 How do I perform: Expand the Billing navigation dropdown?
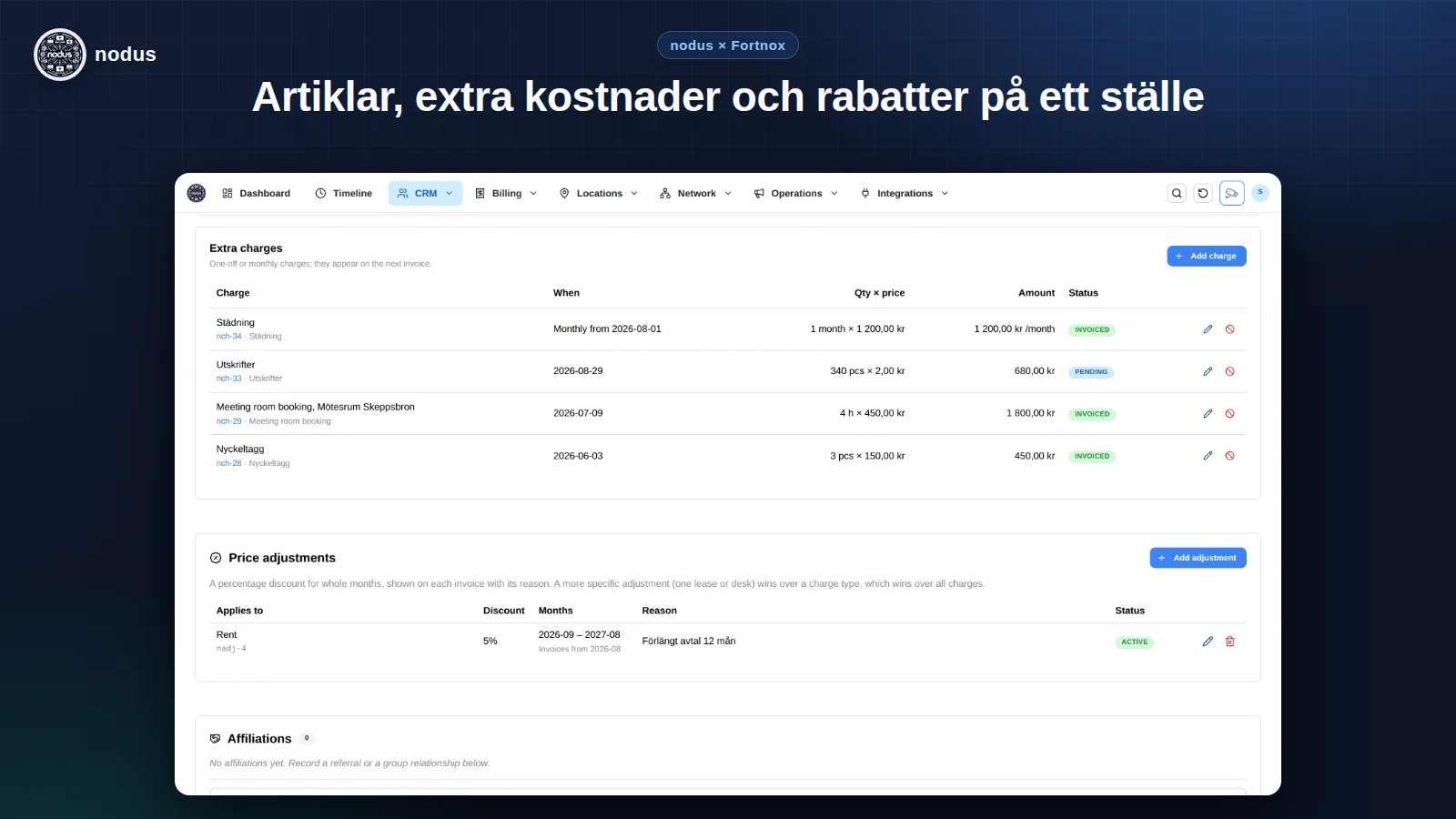pos(506,193)
